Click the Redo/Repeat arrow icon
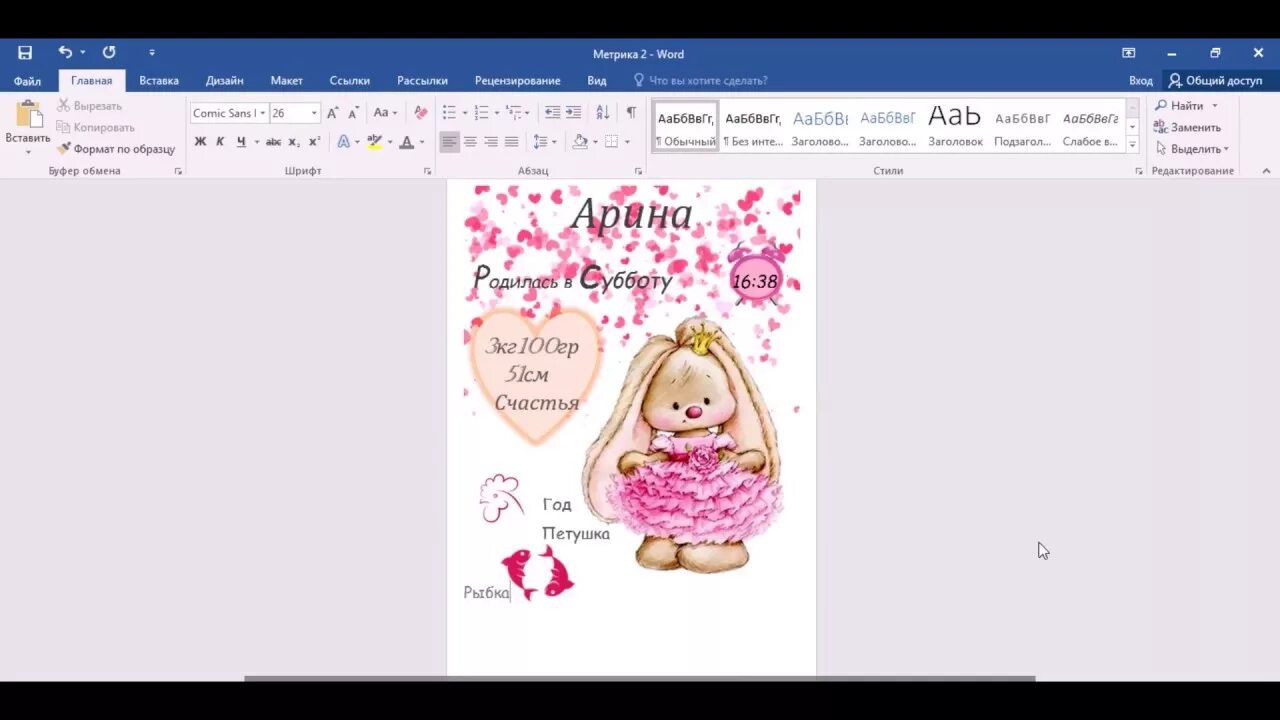Screen dimensions: 1280x720 click(x=109, y=53)
